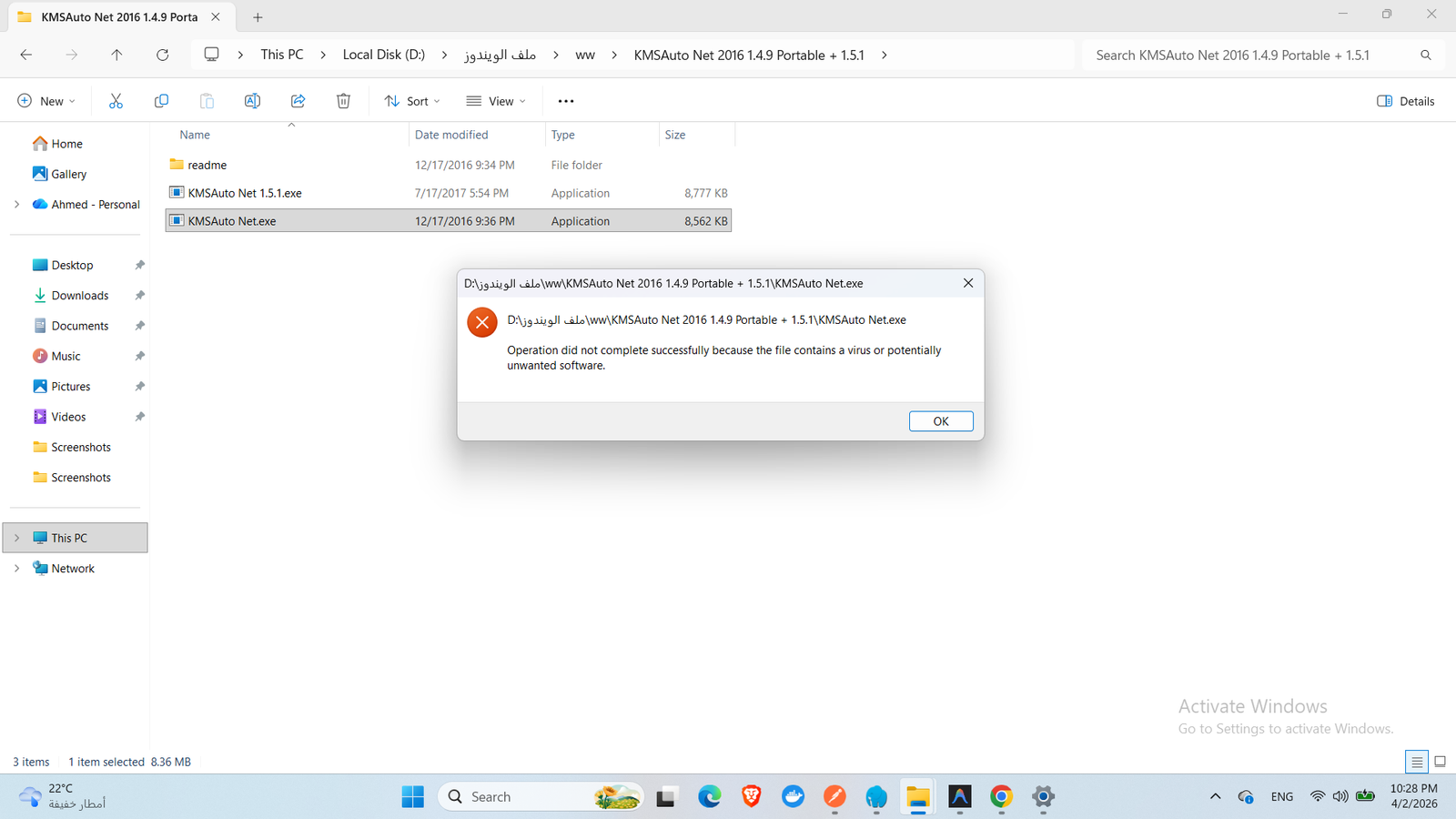Screen dimensions: 1456x819
Task: Click the pin icon beside Videos
Action: 139,417
